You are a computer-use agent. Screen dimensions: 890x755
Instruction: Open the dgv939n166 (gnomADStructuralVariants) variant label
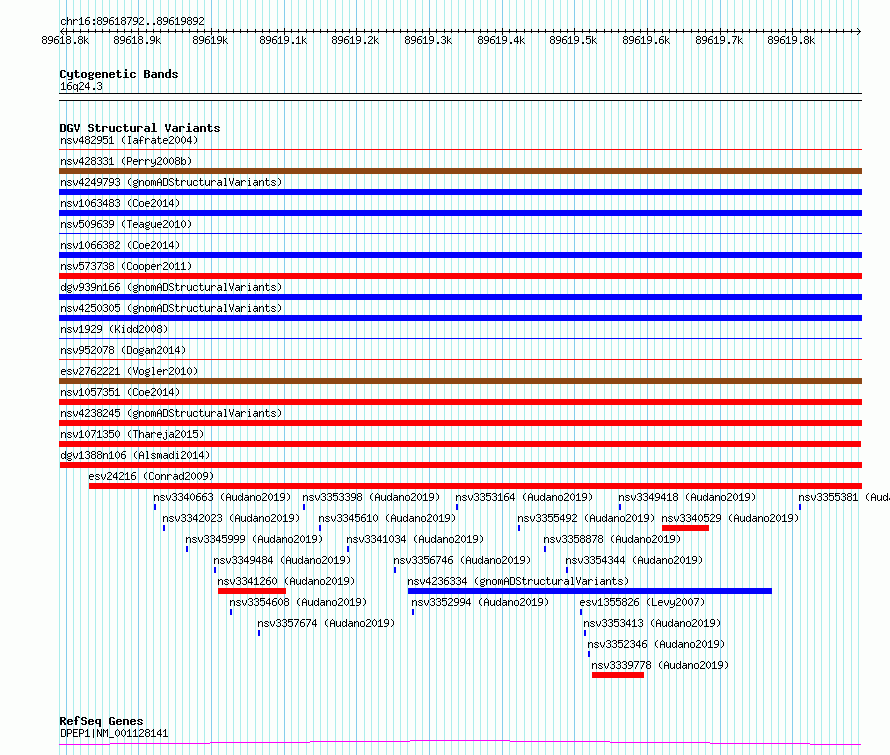tap(171, 287)
